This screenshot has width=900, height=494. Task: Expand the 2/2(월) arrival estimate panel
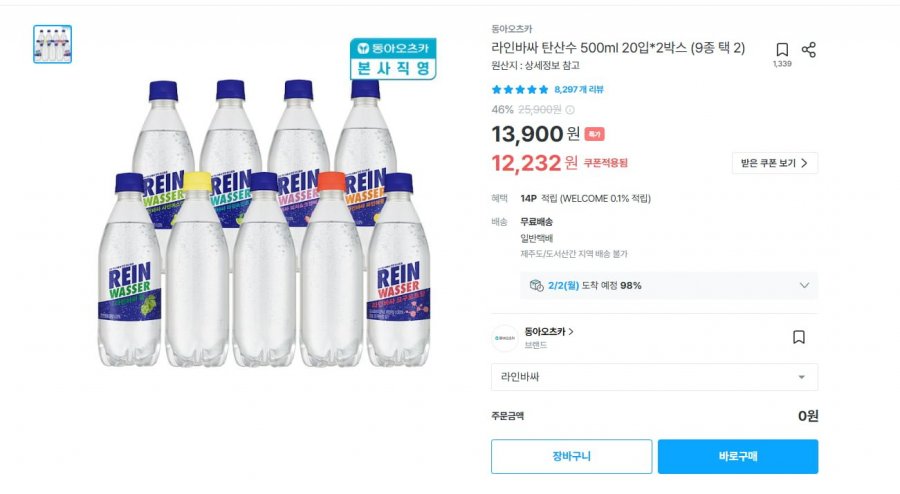tap(804, 285)
